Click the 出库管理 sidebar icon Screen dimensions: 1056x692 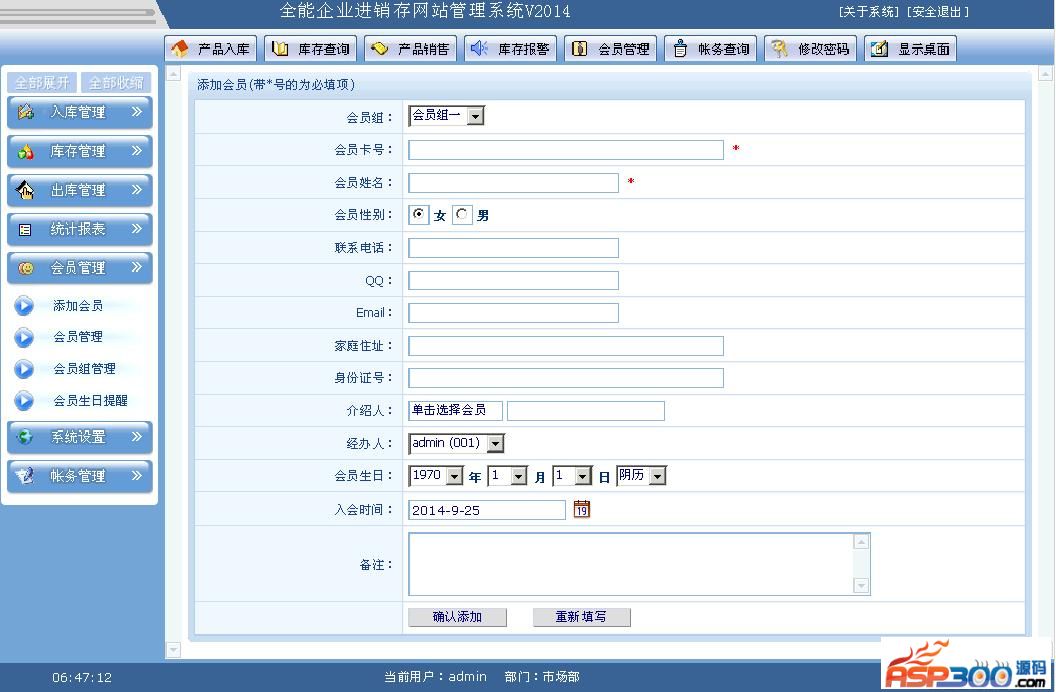[x=26, y=191]
